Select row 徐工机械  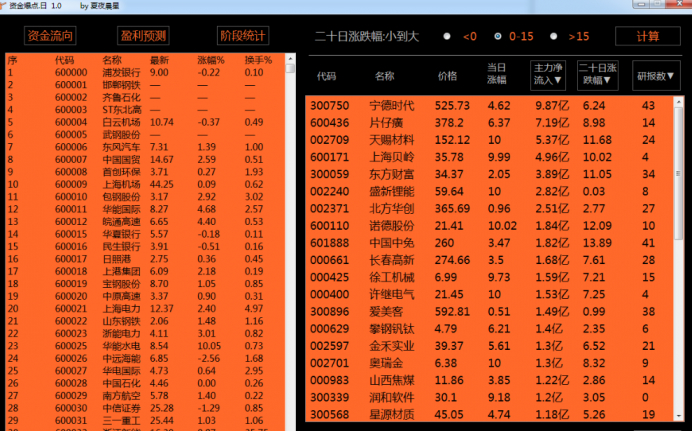pos(490,277)
